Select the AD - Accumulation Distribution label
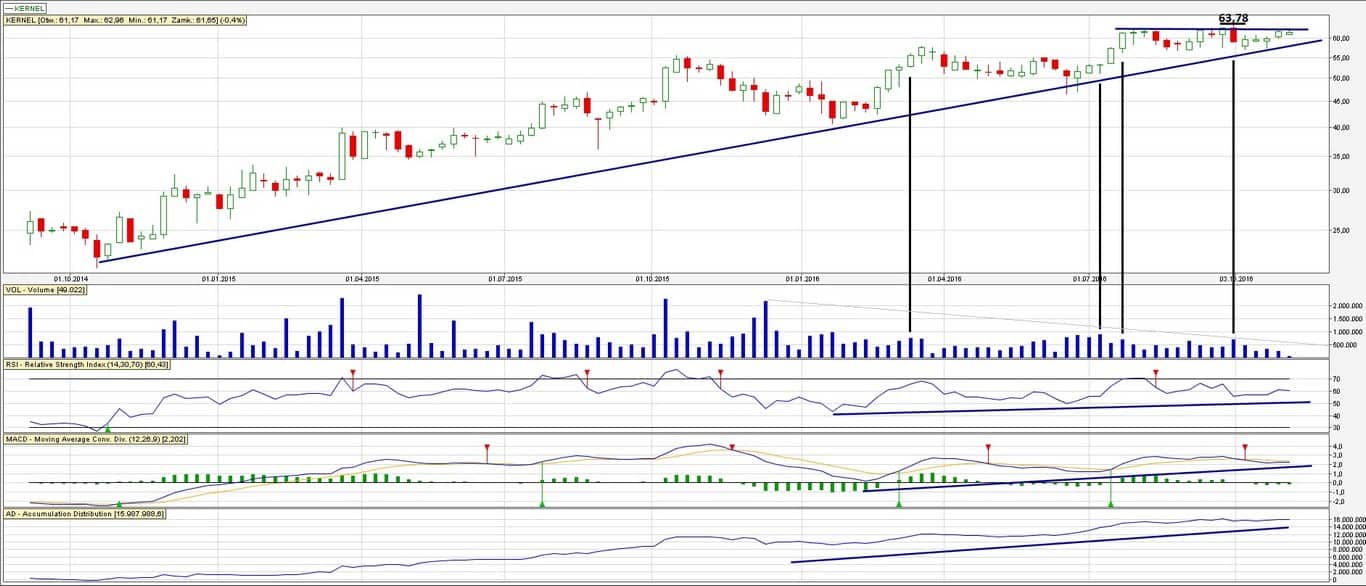The height and width of the screenshot is (586, 1366). [x=85, y=513]
